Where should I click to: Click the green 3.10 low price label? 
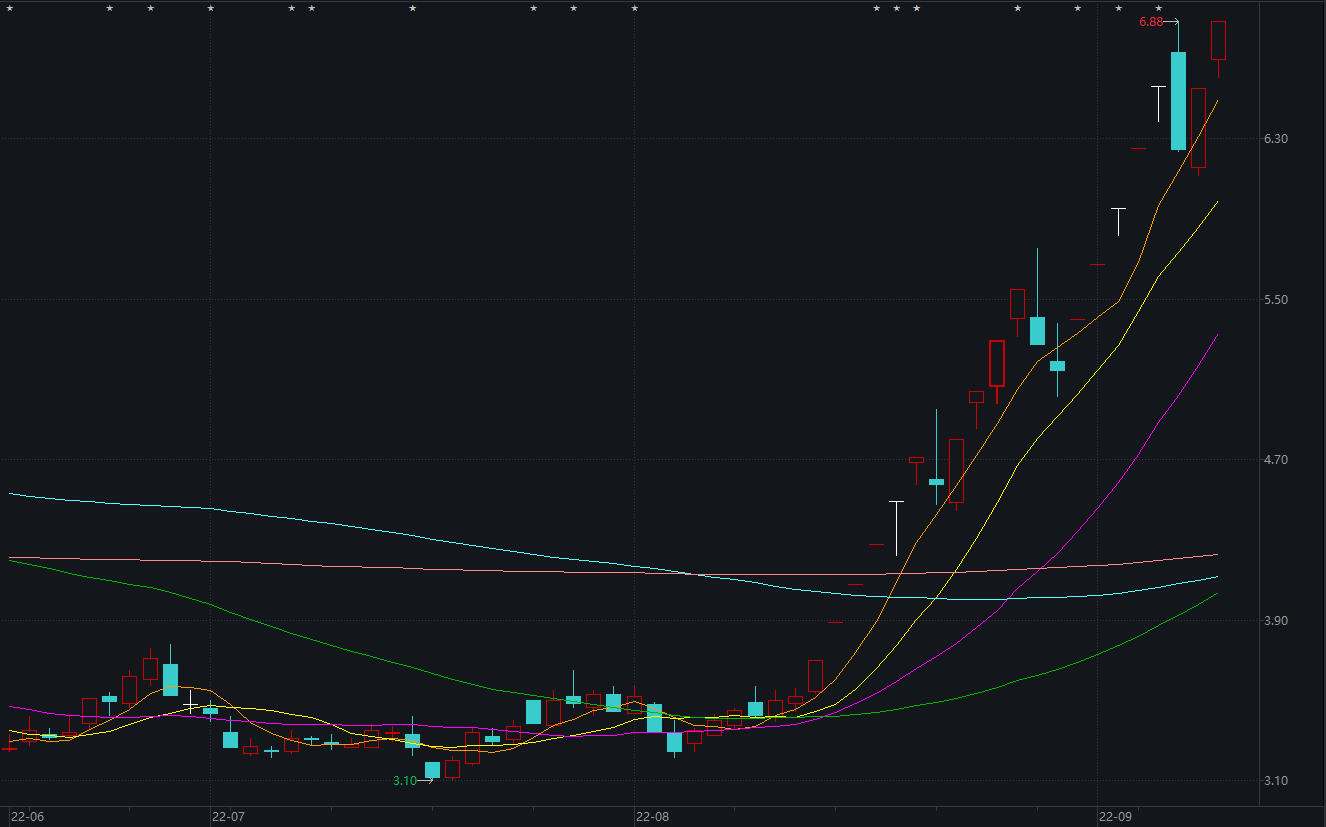point(404,781)
